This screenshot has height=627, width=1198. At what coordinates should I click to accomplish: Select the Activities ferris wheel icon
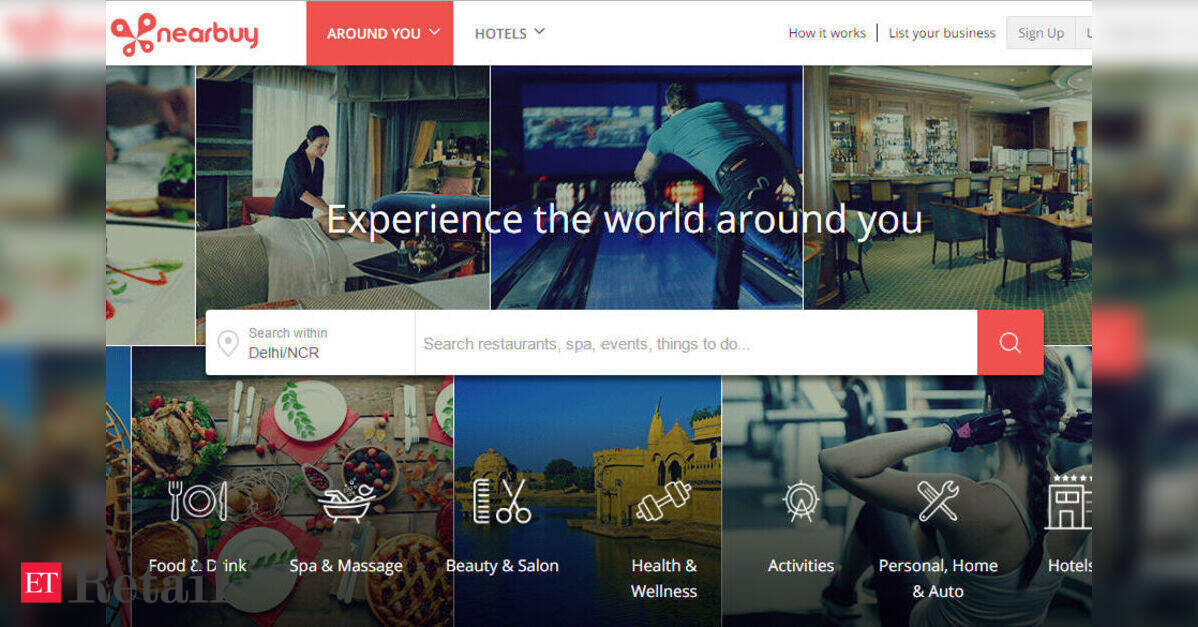pos(801,501)
